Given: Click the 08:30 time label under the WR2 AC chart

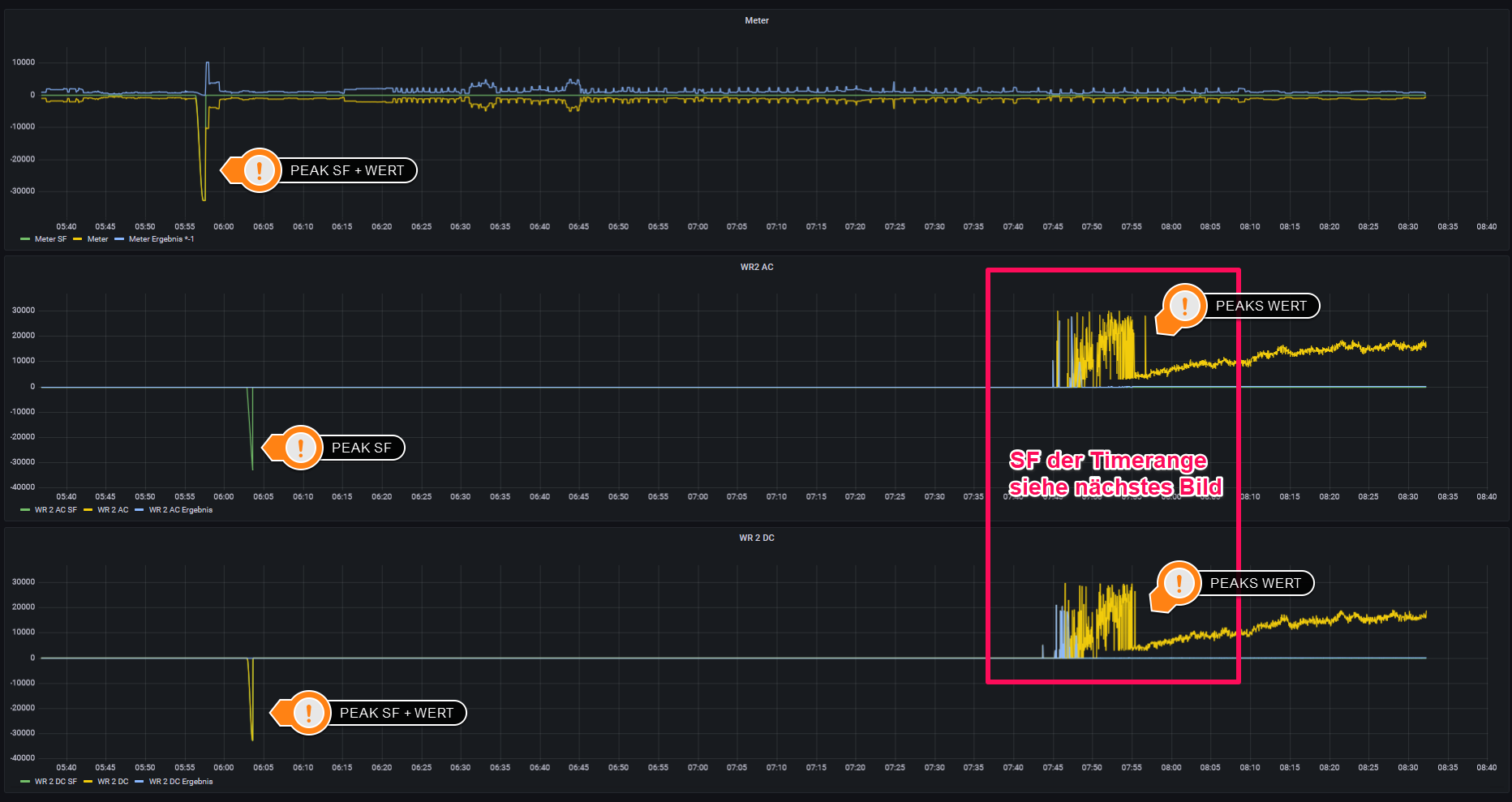Looking at the screenshot, I should (1408, 497).
